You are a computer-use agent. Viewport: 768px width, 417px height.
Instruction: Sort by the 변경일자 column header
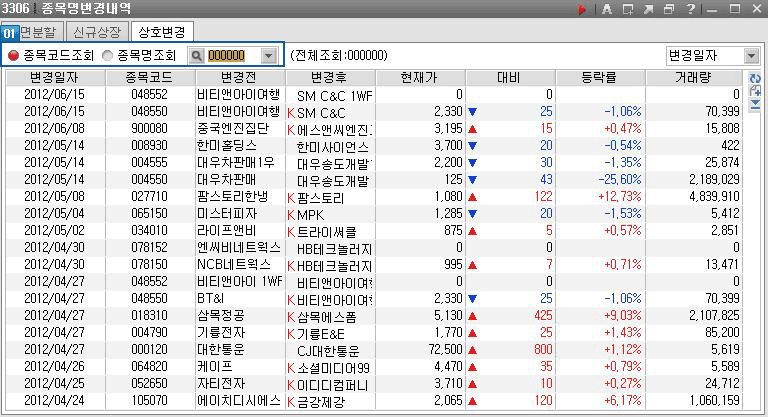[55, 78]
